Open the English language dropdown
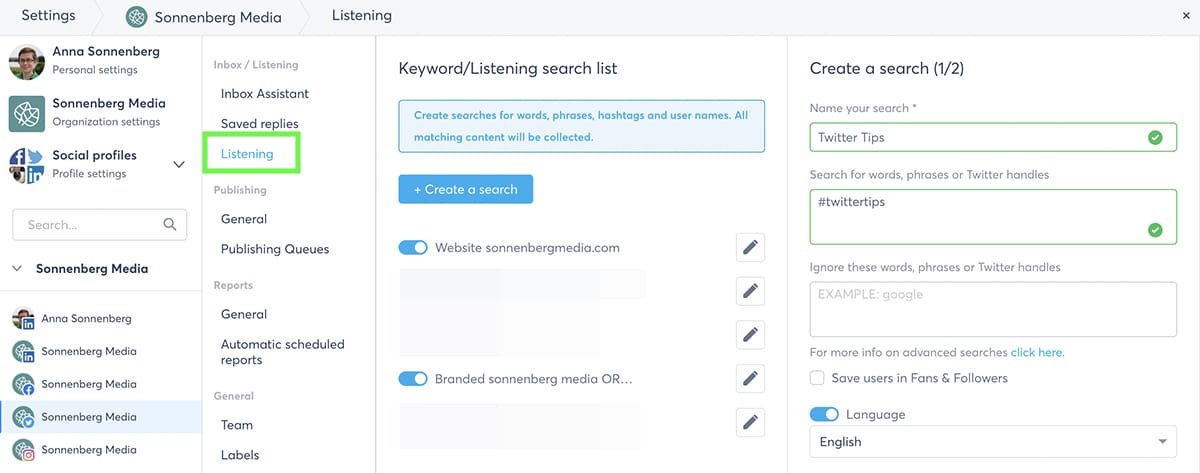The width and height of the screenshot is (1200, 473). click(x=993, y=441)
